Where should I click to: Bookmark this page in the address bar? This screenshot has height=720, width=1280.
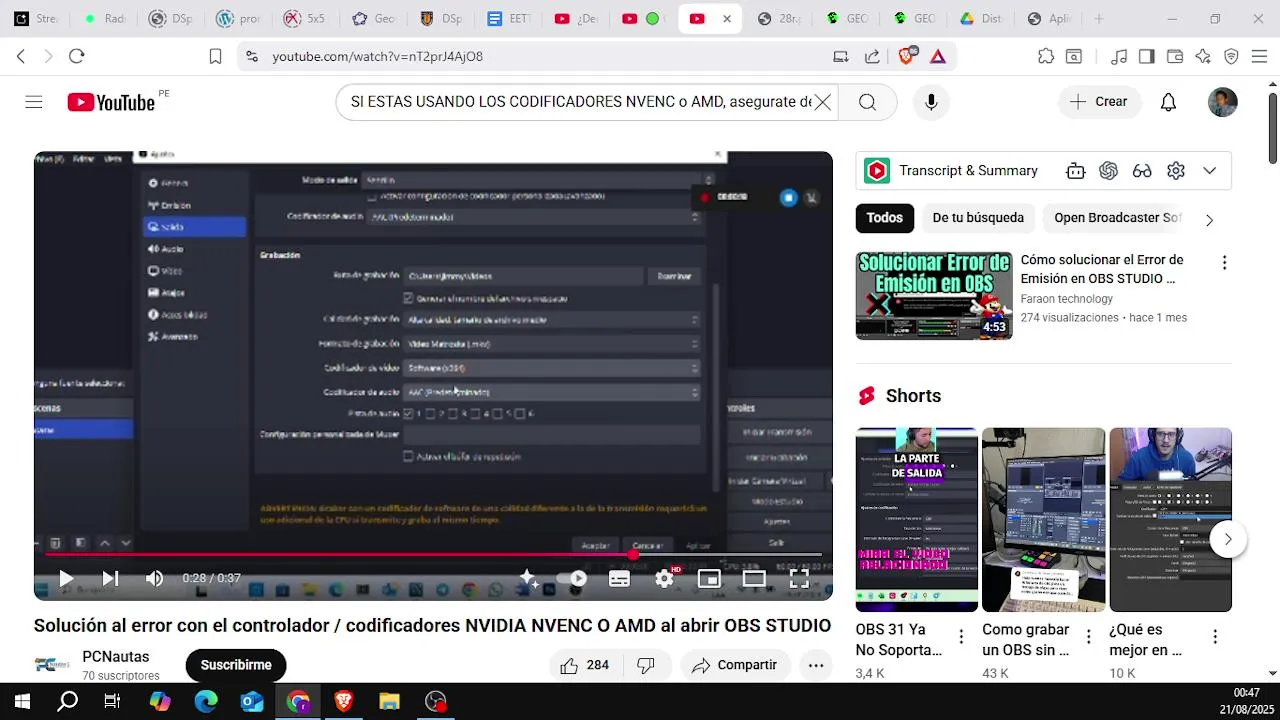[215, 57]
